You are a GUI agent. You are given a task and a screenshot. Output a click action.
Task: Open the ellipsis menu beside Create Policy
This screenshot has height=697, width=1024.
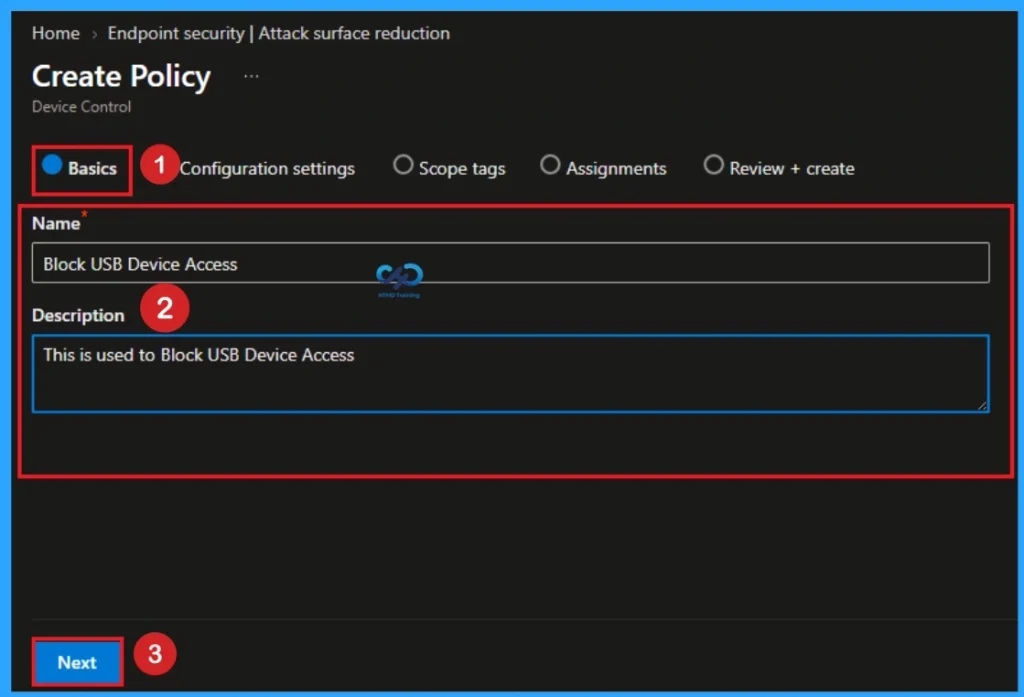click(x=251, y=76)
